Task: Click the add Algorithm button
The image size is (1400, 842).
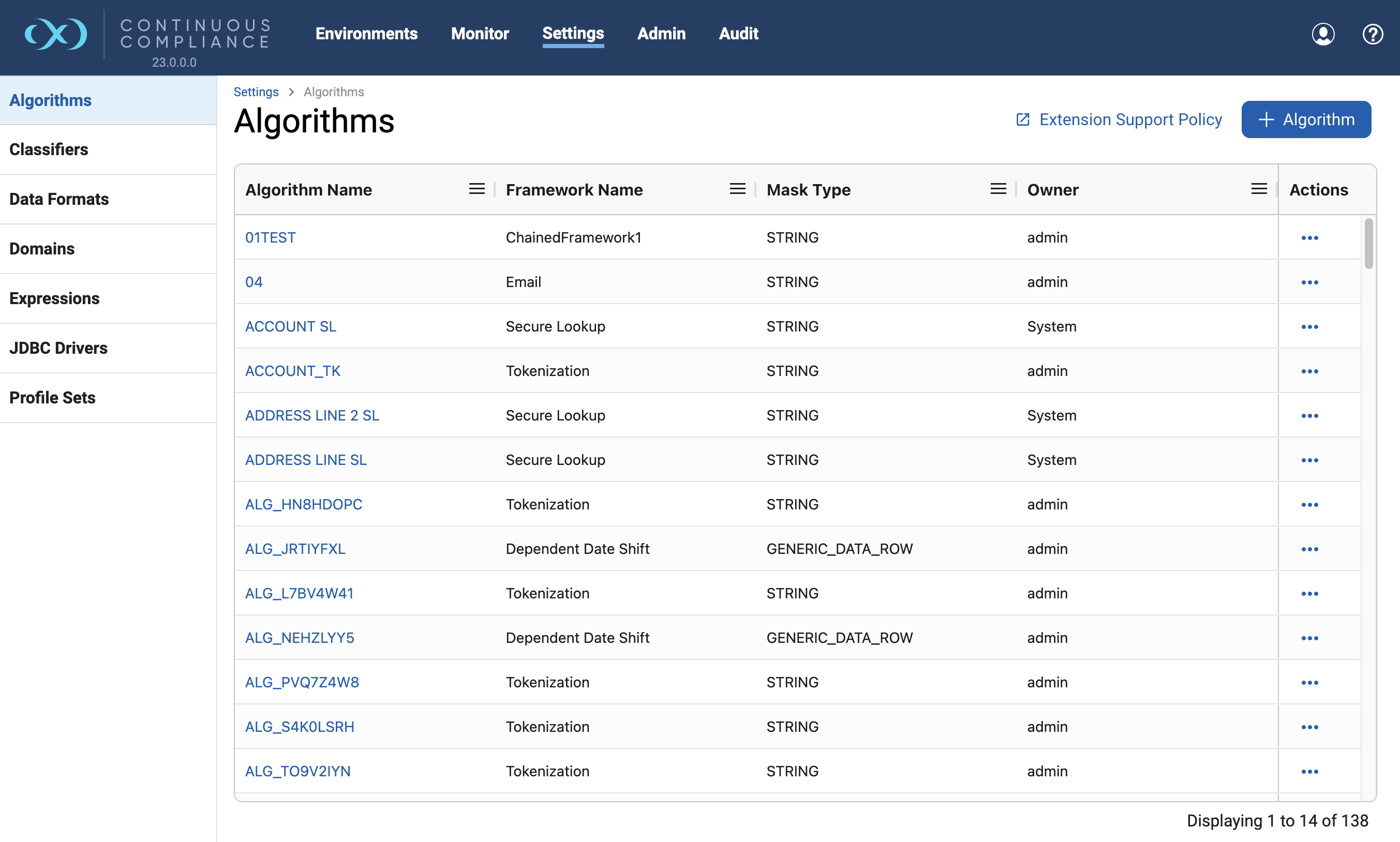Action: 1305,119
